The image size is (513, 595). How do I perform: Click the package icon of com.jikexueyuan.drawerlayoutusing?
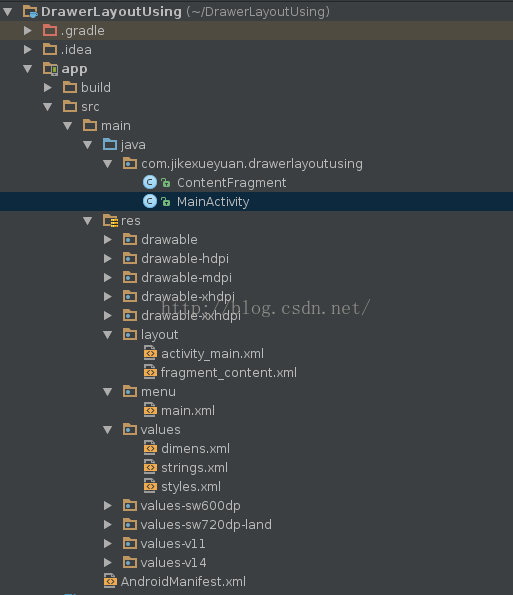click(130, 164)
